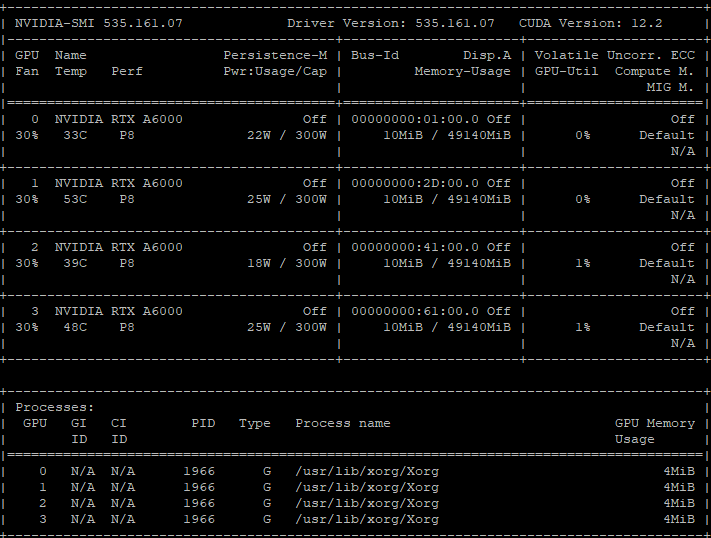The width and height of the screenshot is (711, 538).
Task: Click the Persistence-M column header
Action: (x=275, y=55)
